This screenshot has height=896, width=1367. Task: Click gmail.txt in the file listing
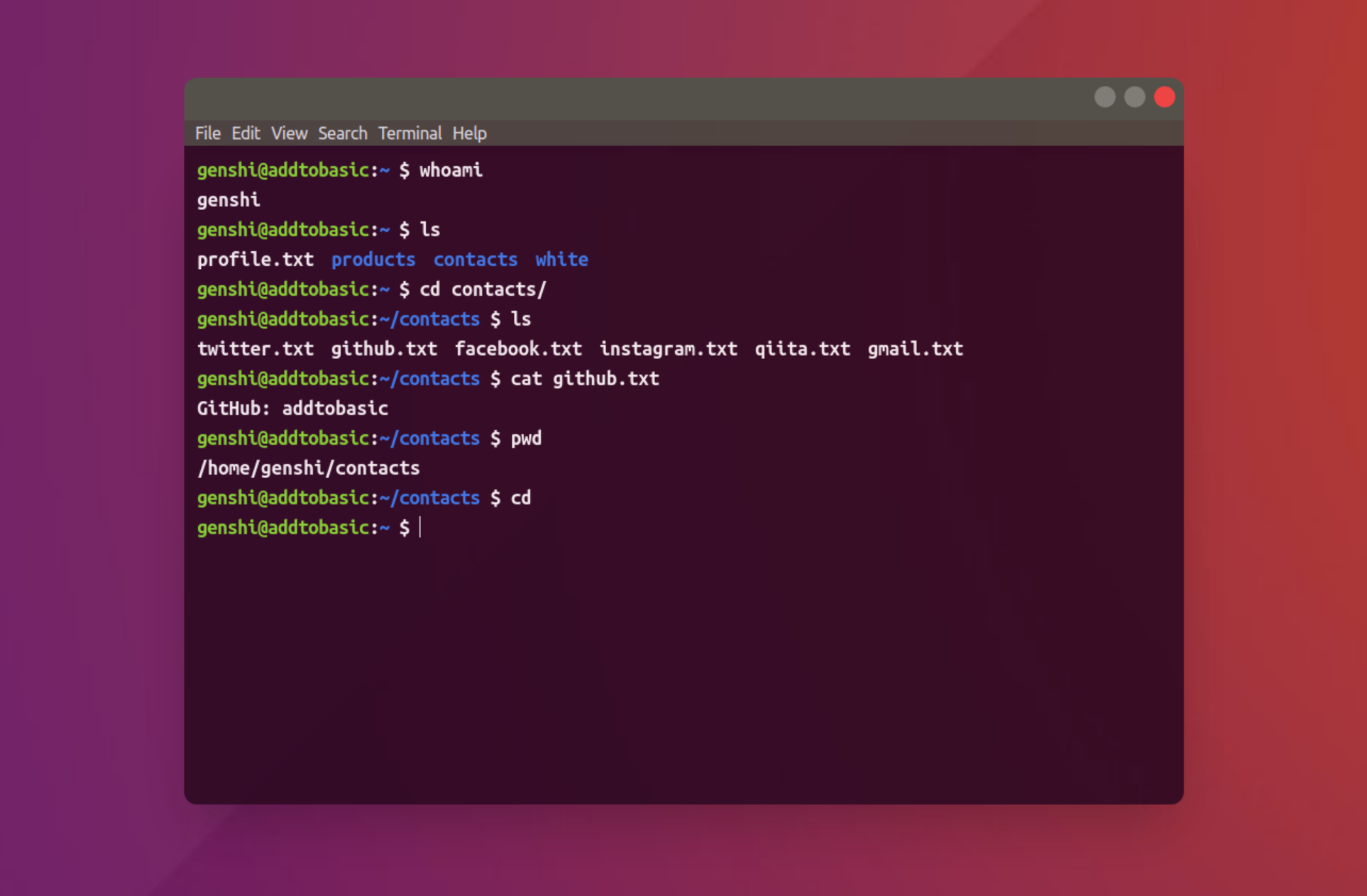coord(915,349)
